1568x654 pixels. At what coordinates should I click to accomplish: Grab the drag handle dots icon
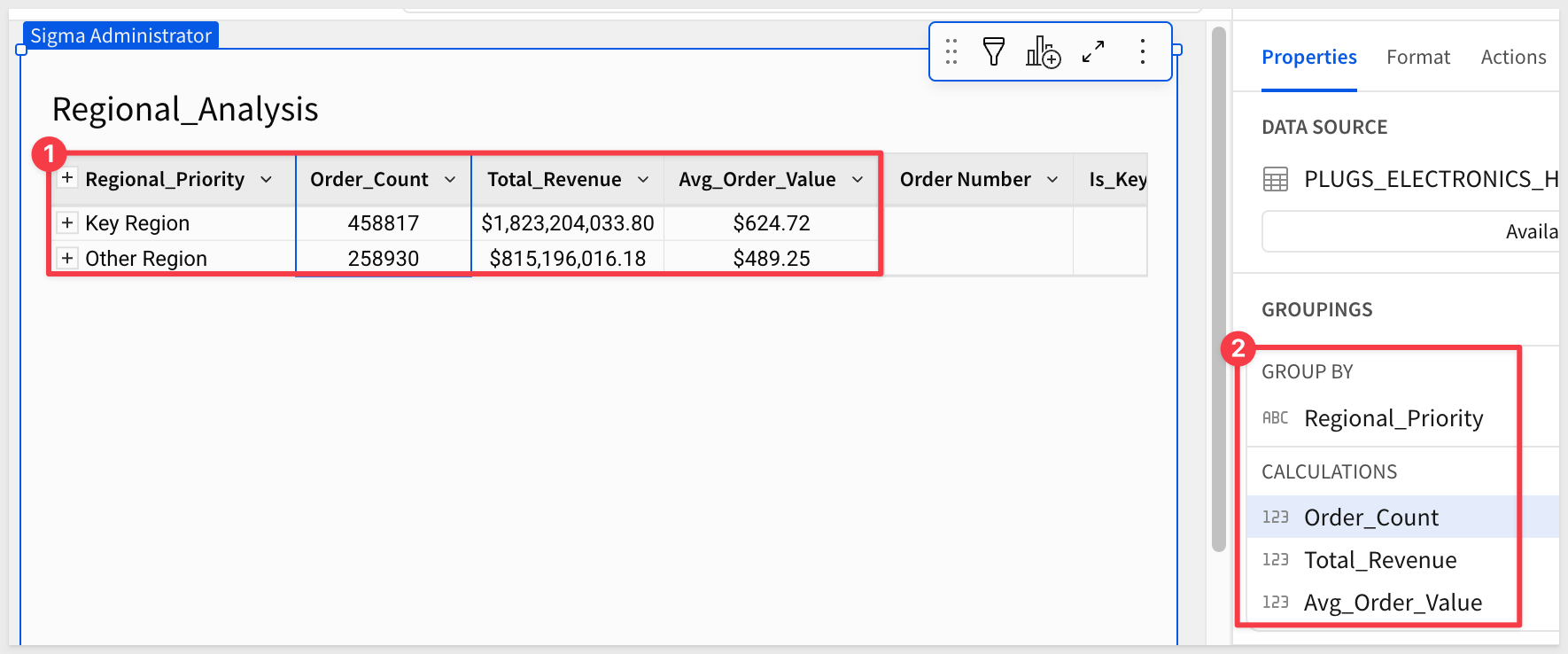[951, 52]
